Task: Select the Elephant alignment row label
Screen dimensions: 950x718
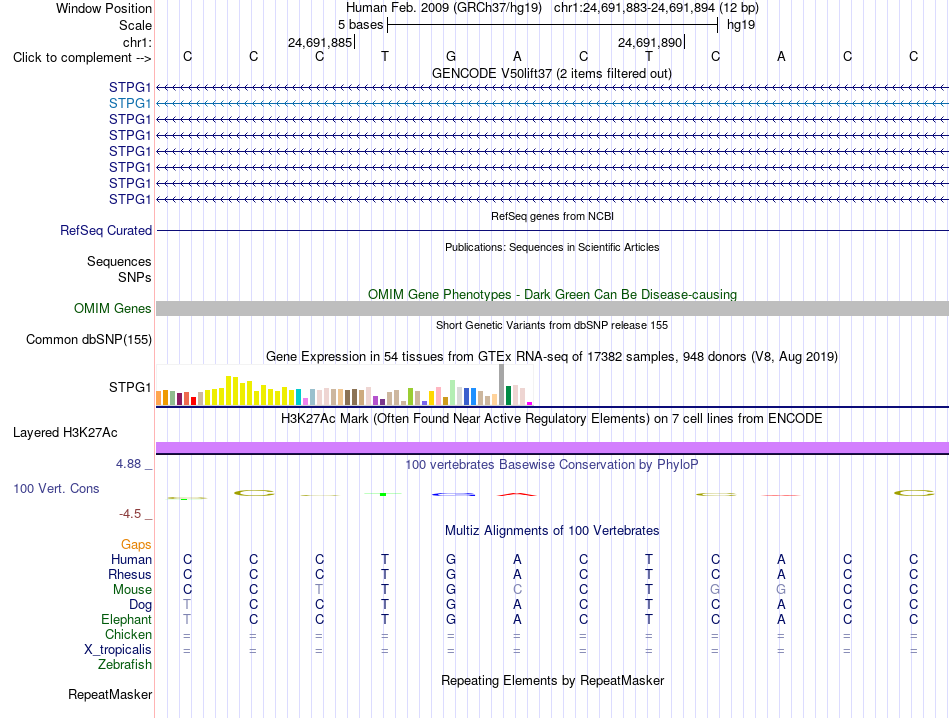Action: (x=126, y=619)
